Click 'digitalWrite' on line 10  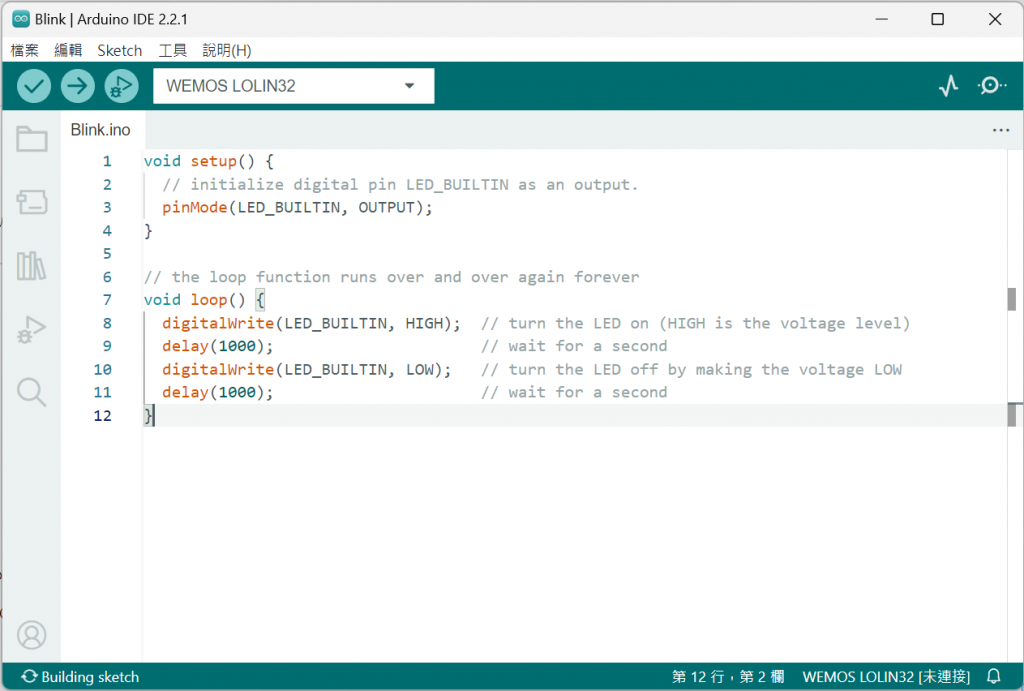coord(218,370)
